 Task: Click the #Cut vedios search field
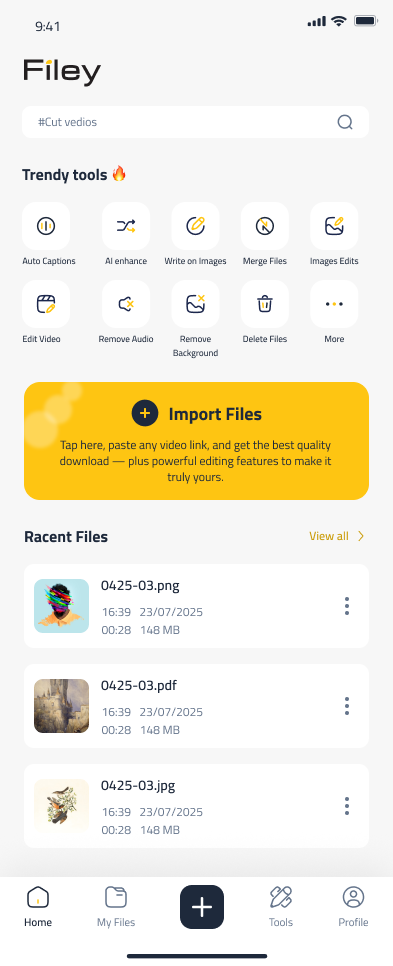(x=195, y=122)
